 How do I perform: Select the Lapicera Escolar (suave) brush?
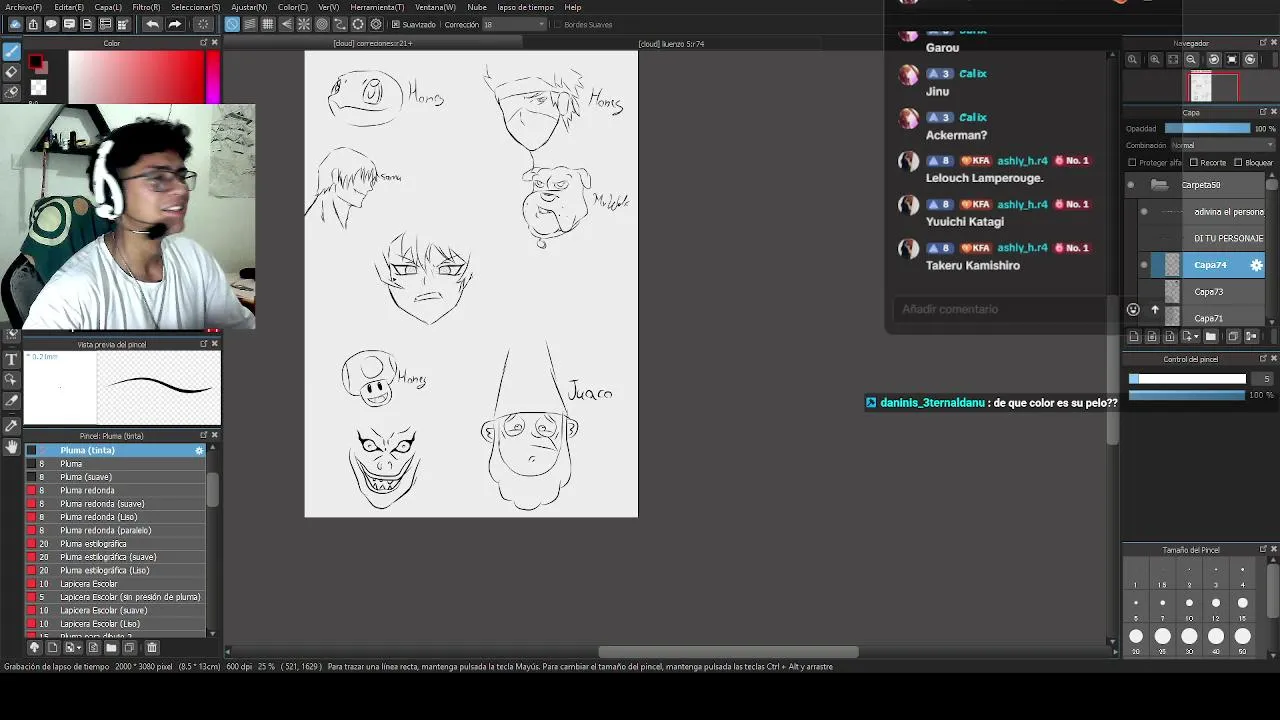pyautogui.click(x=115, y=611)
